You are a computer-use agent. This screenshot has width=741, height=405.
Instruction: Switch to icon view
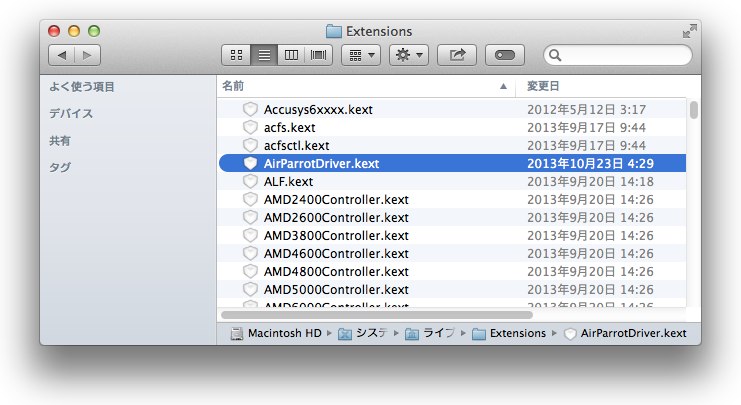click(236, 55)
